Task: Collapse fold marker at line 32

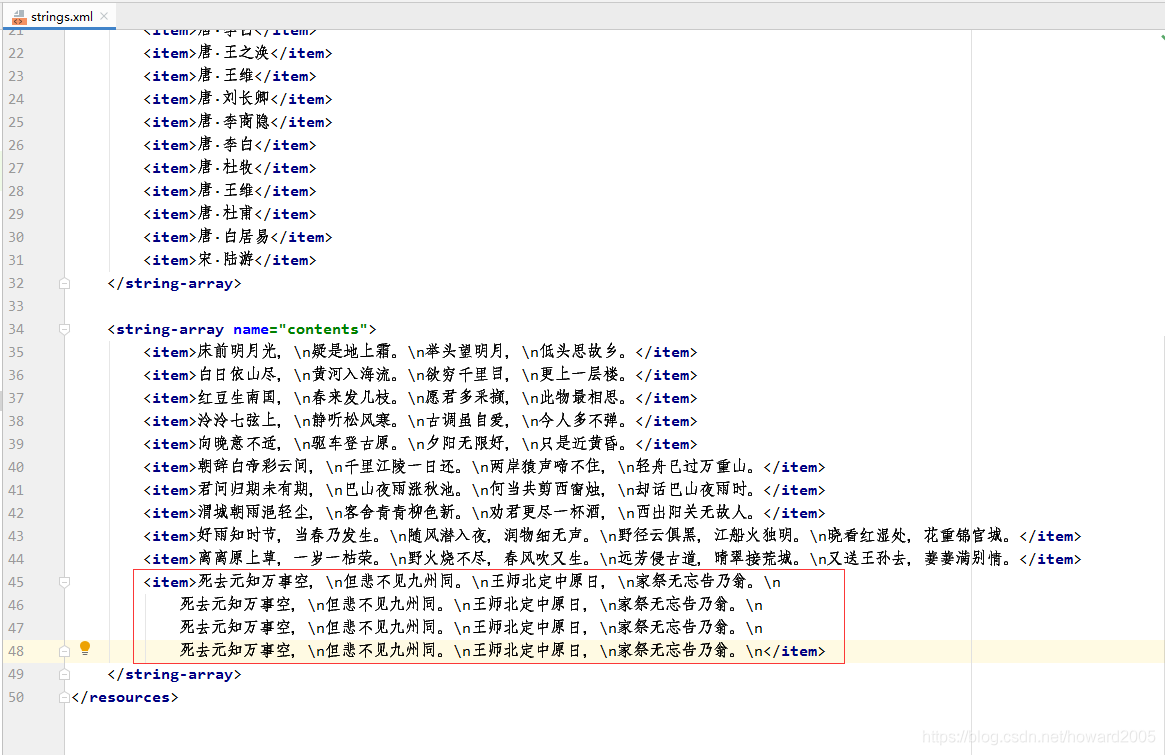Action: tap(65, 283)
